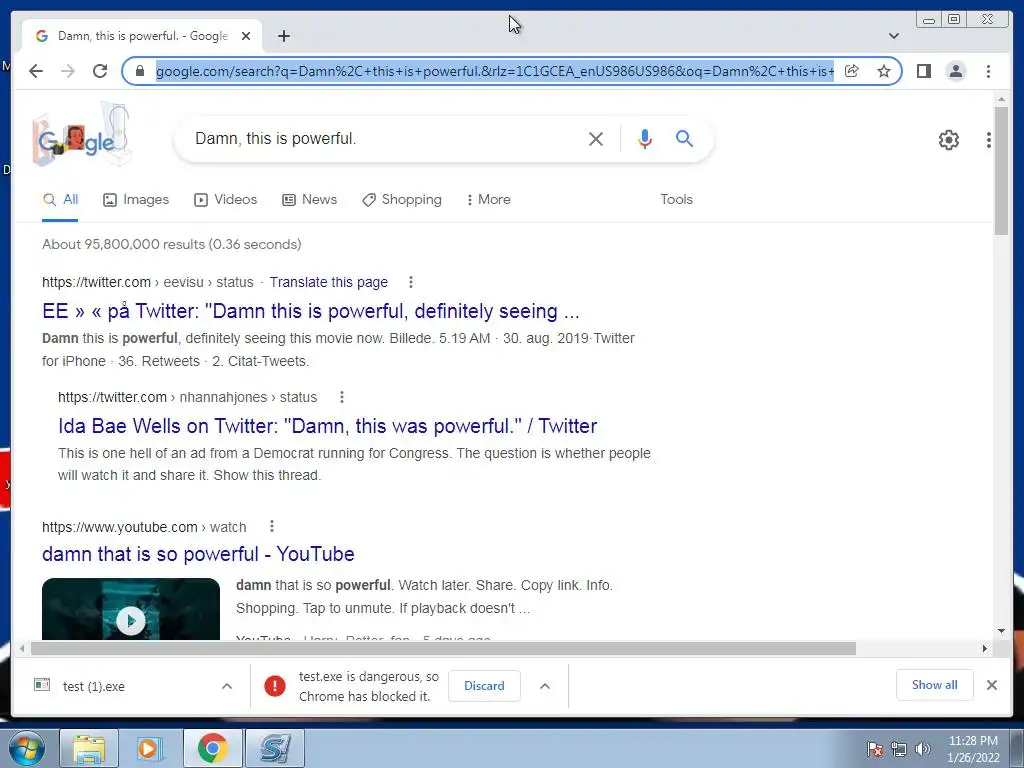Open network status tray icon
The image size is (1024, 768).
[x=899, y=749]
